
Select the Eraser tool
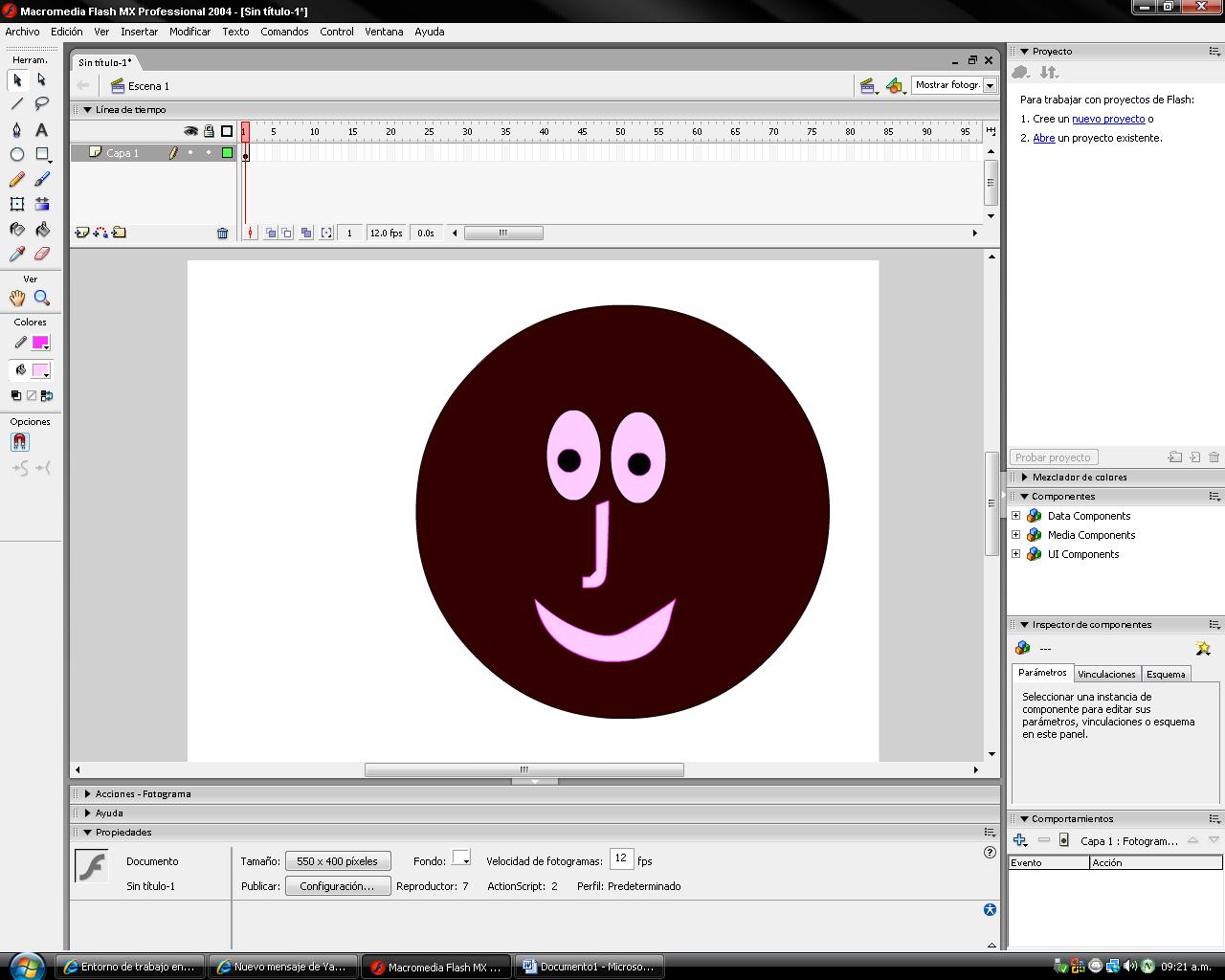(x=40, y=254)
